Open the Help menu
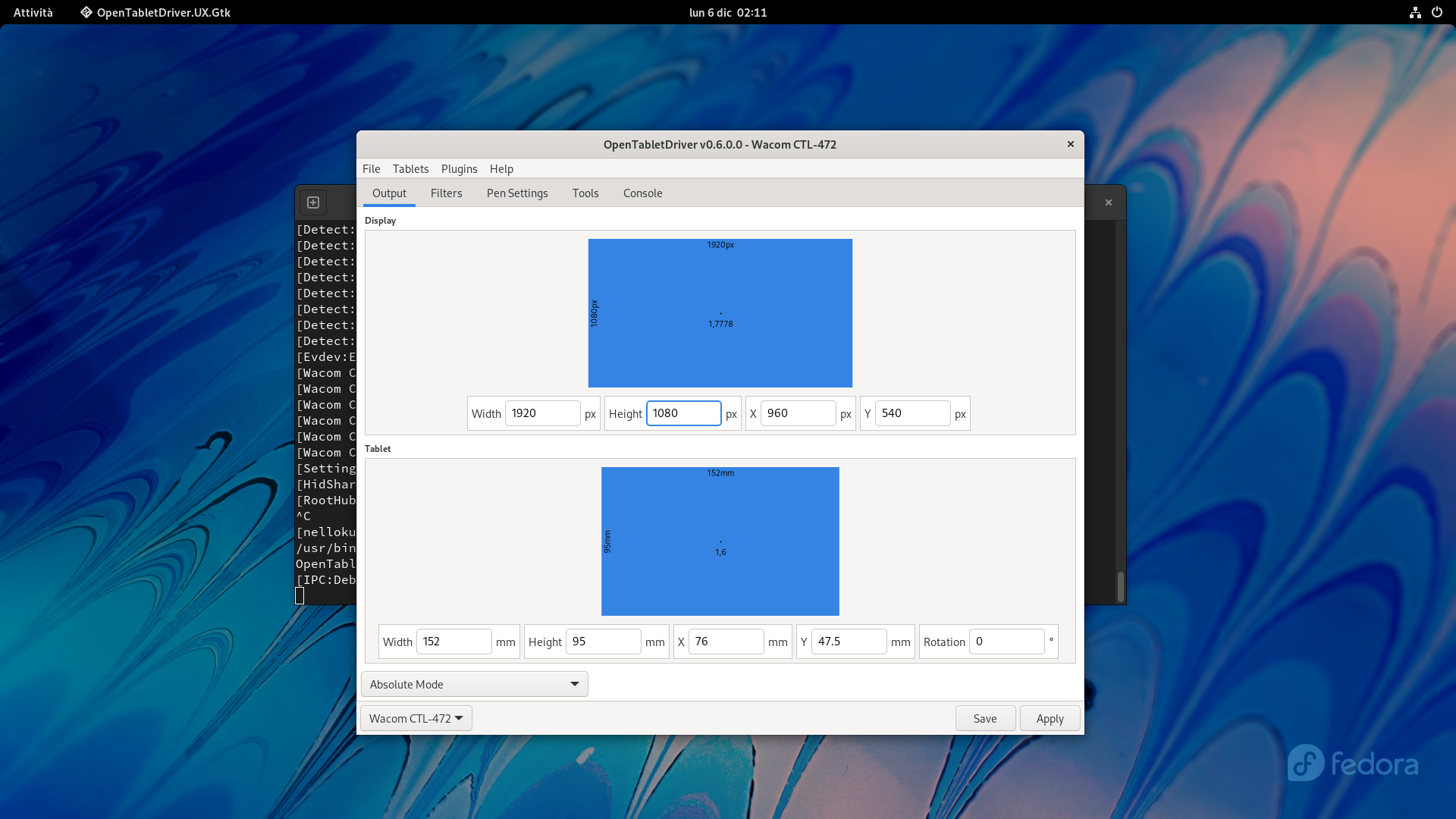 (x=501, y=168)
